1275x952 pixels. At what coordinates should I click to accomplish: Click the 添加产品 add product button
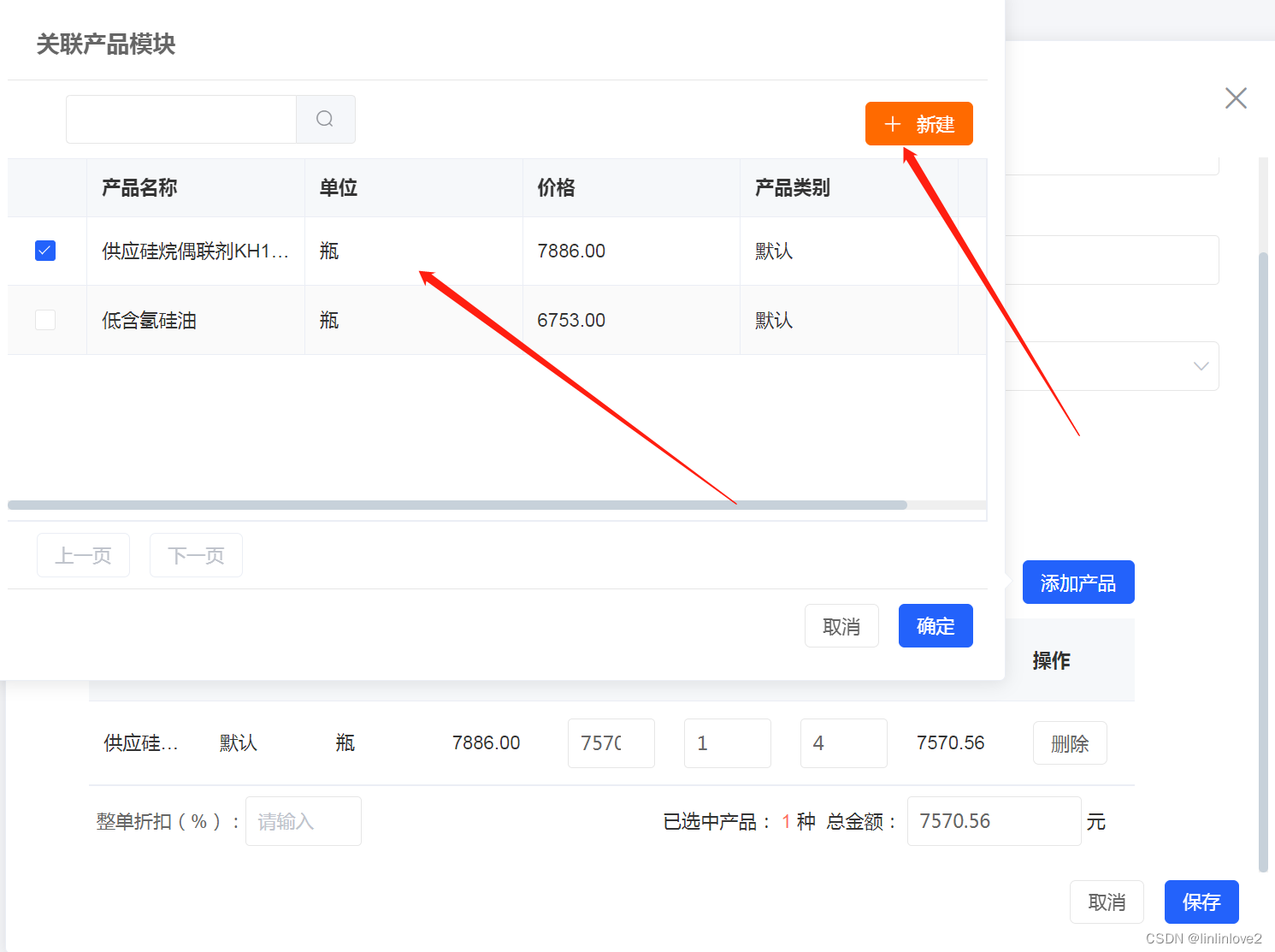[1078, 582]
